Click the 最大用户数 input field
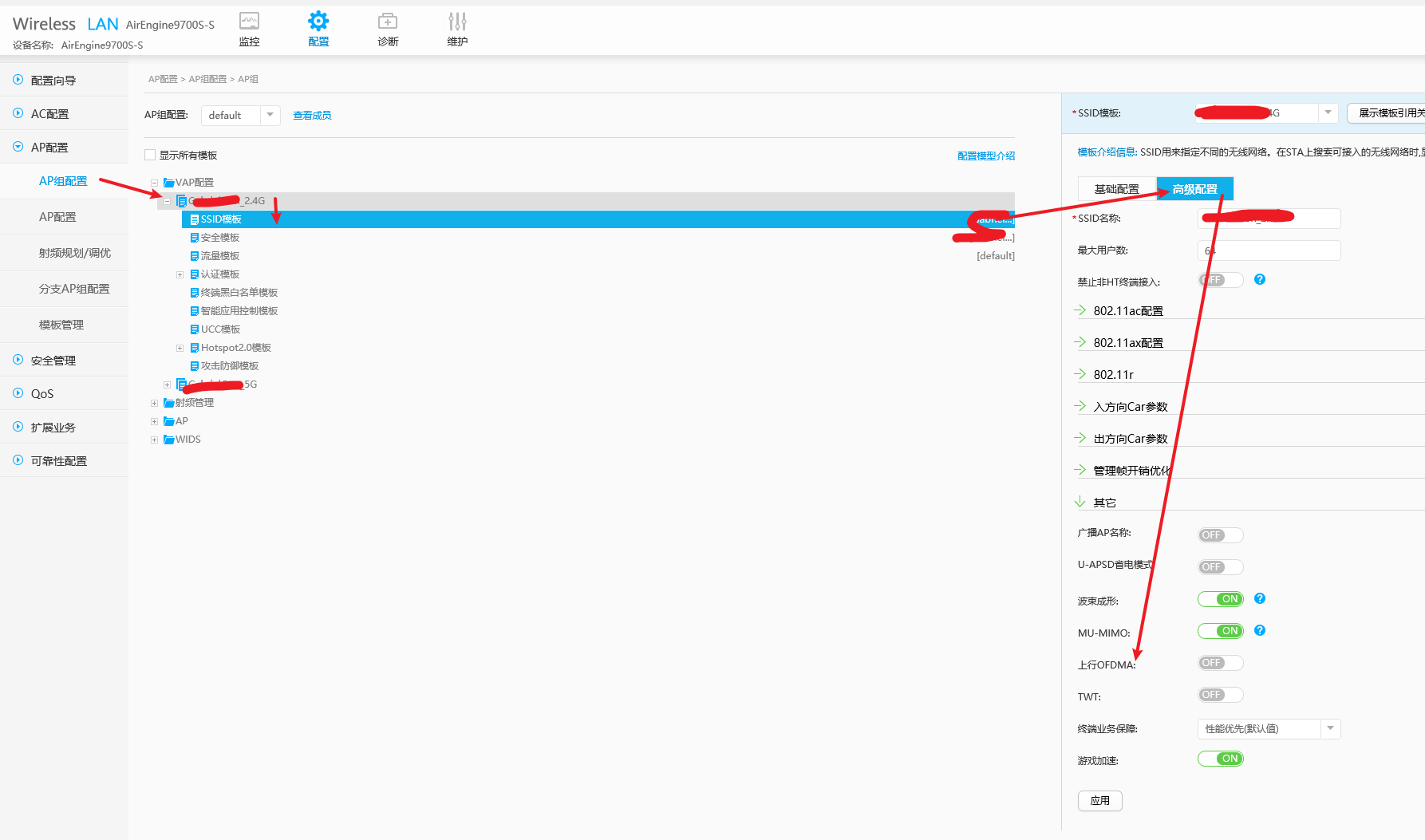The width and height of the screenshot is (1425, 840). [1268, 250]
